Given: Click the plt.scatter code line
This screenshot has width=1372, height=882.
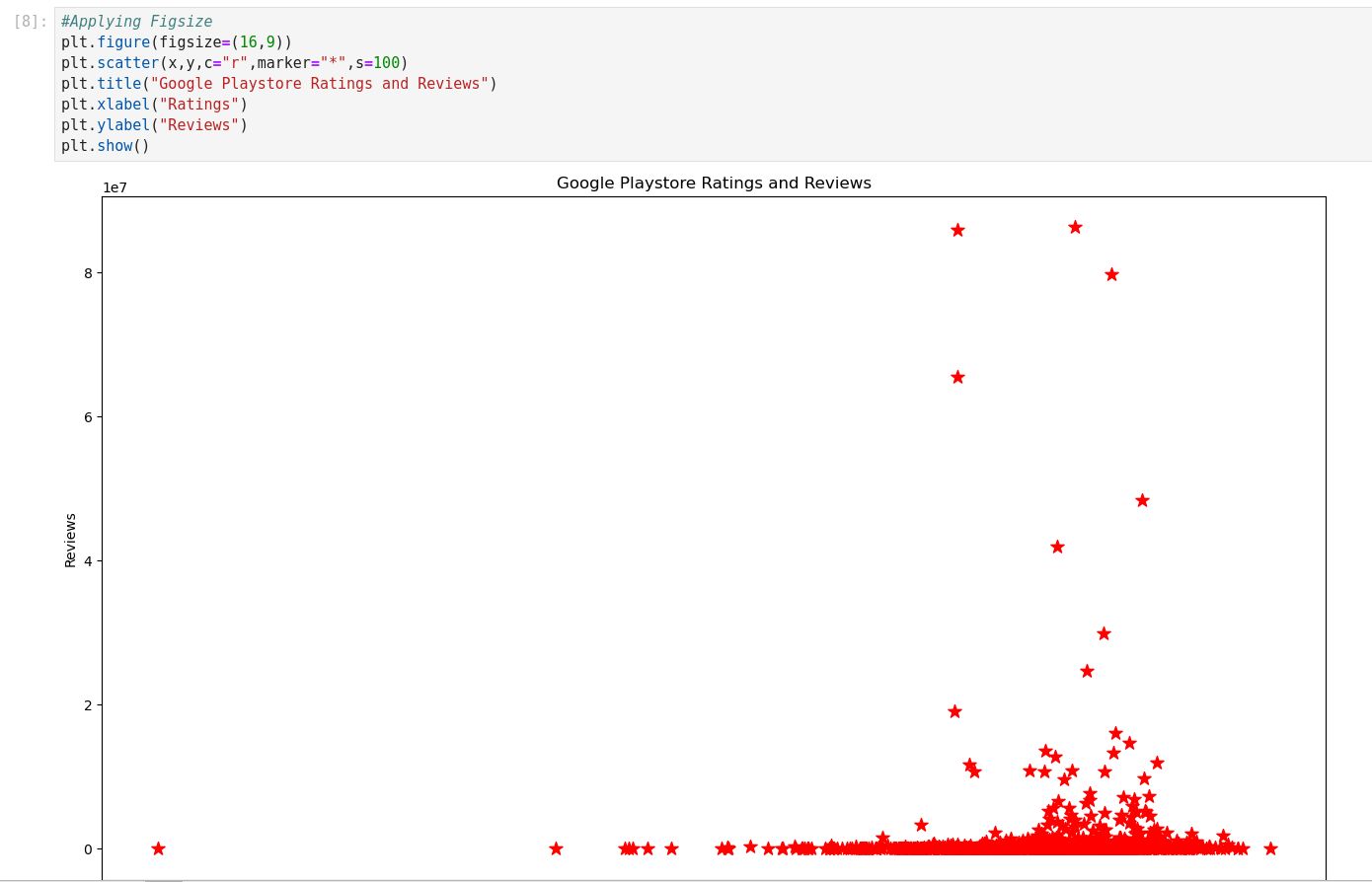Looking at the screenshot, I should (x=234, y=63).
